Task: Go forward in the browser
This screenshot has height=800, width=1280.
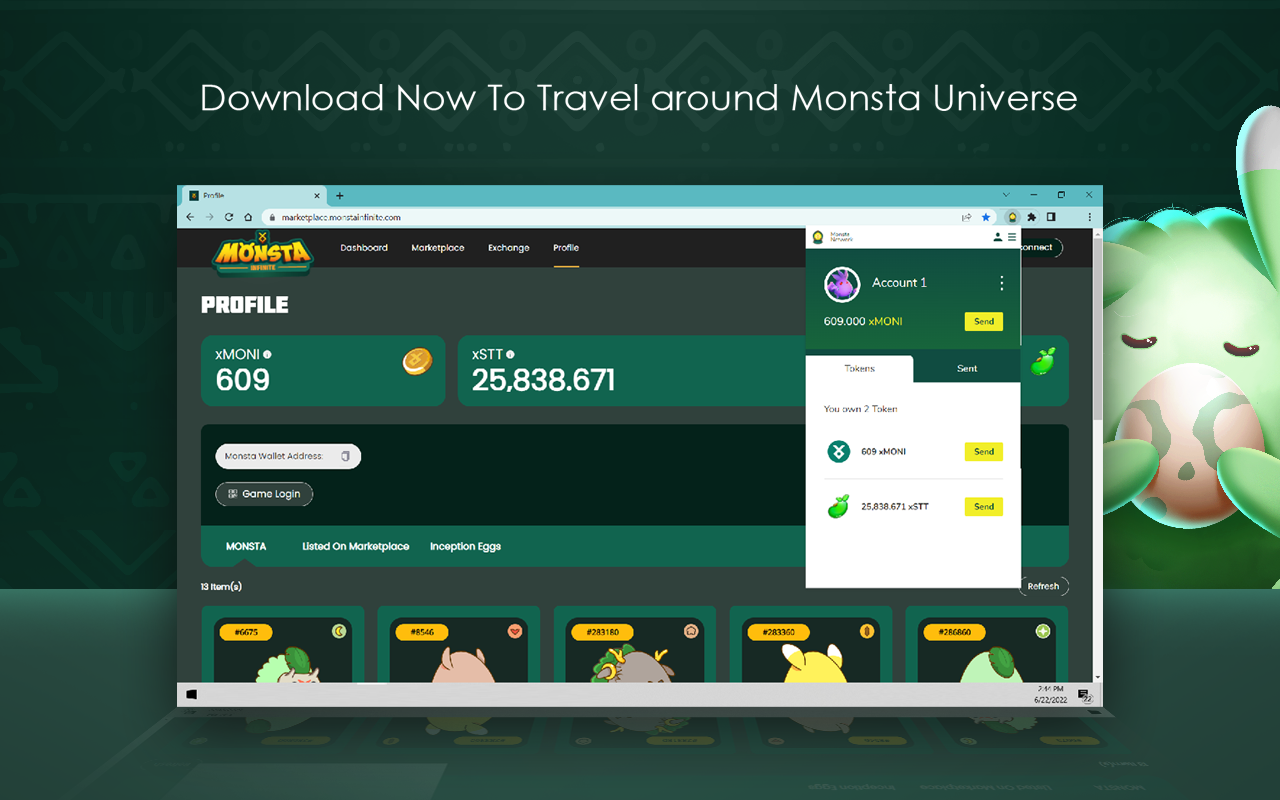Action: (209, 217)
